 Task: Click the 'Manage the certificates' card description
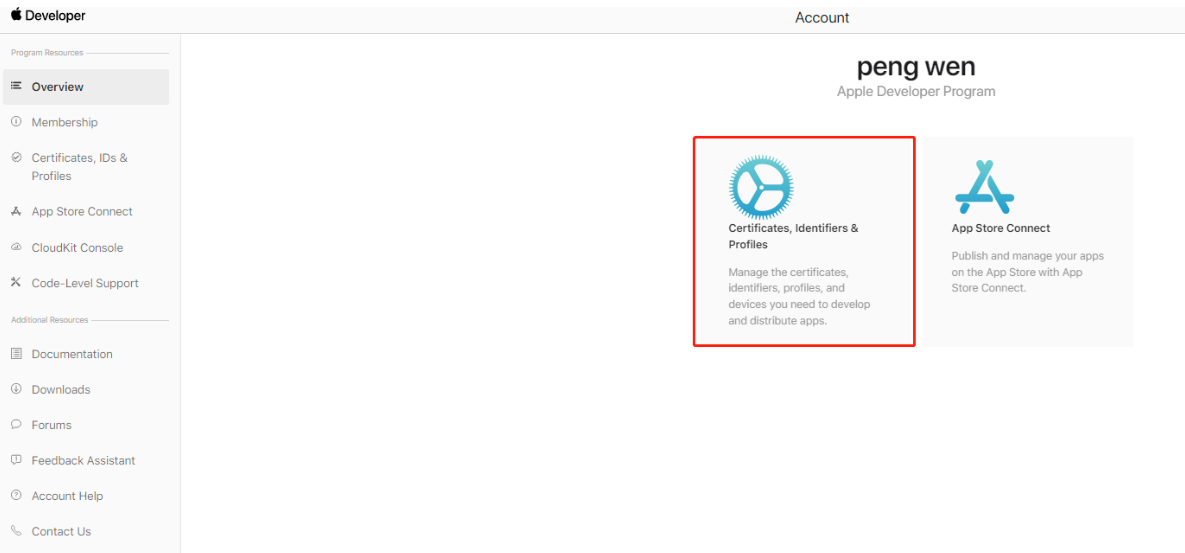[800, 295]
